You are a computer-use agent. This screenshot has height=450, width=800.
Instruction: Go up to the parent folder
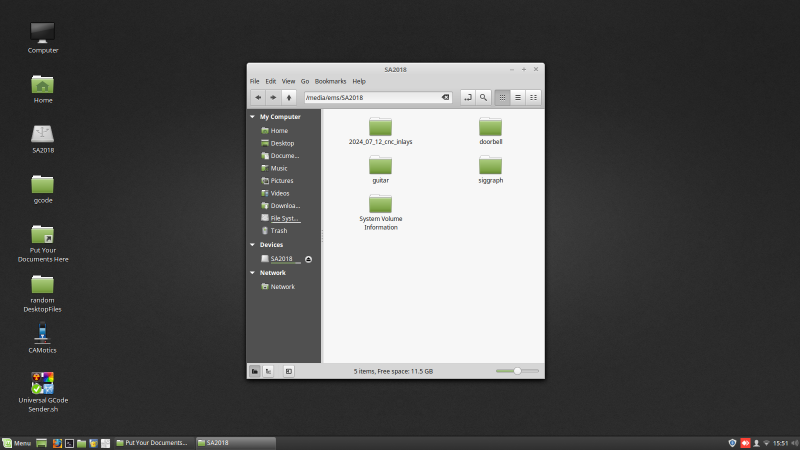point(289,97)
